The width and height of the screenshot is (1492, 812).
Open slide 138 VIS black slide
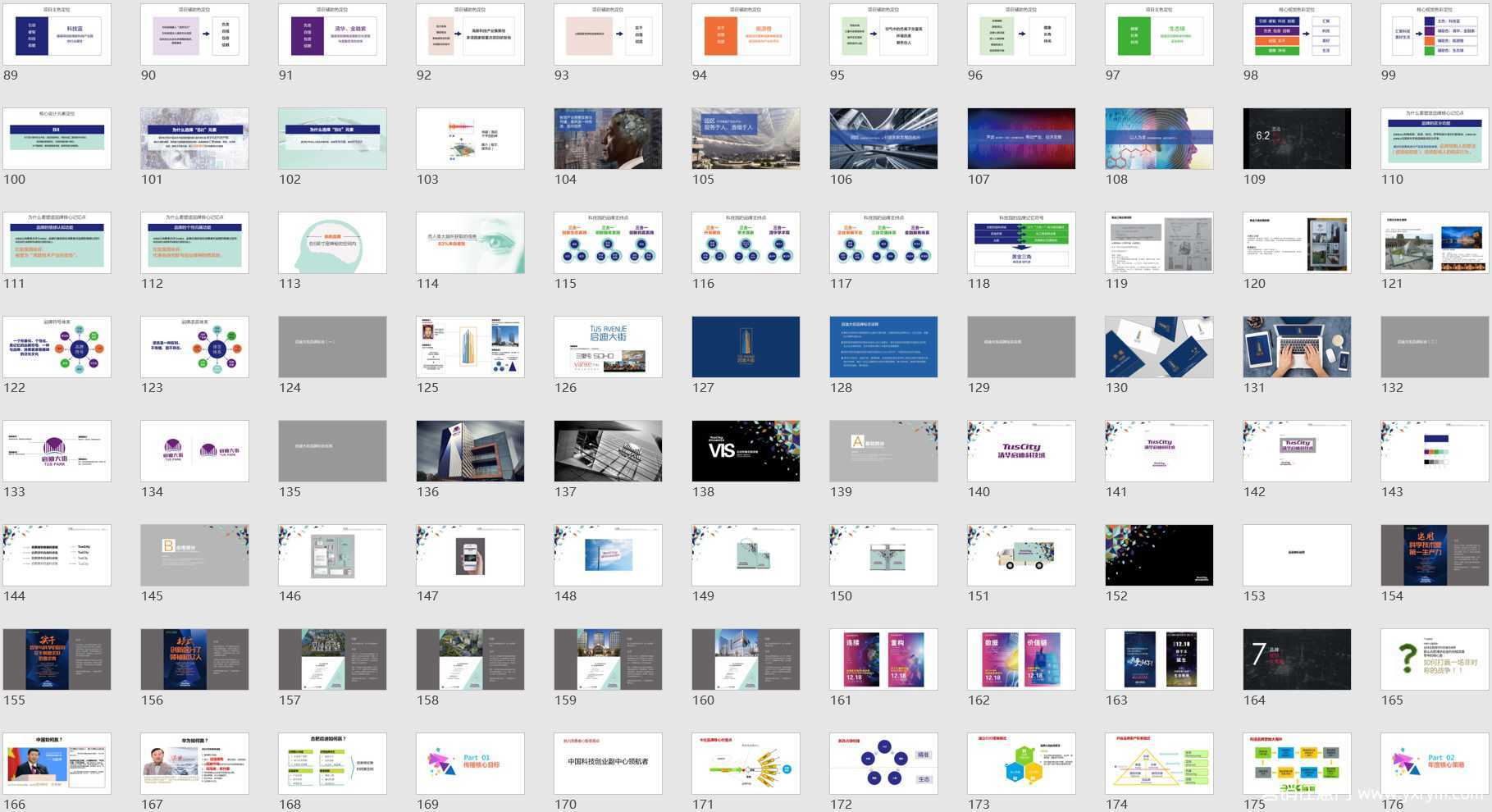click(746, 451)
